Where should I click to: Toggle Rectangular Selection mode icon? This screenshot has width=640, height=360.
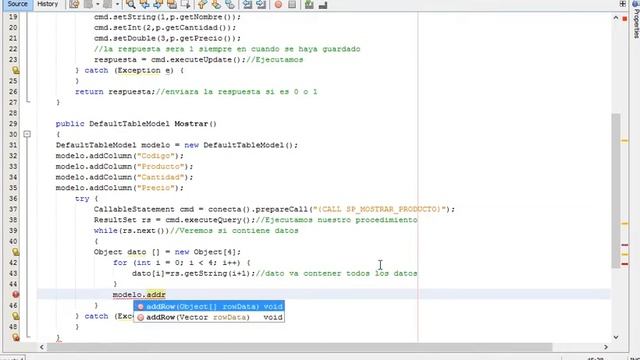click(186, 4)
